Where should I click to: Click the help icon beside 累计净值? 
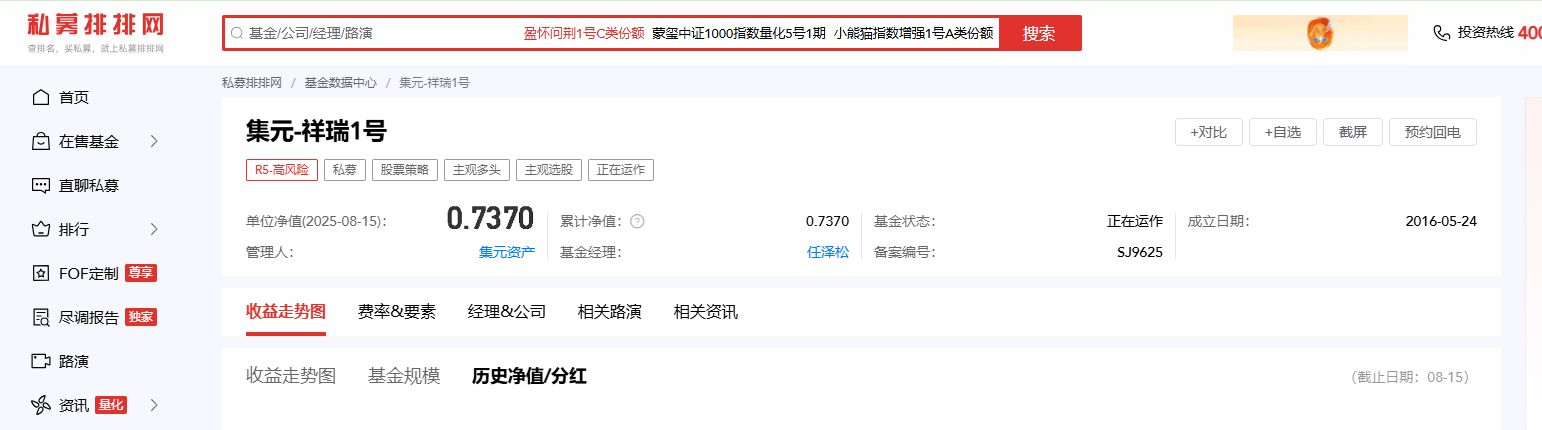point(637,221)
